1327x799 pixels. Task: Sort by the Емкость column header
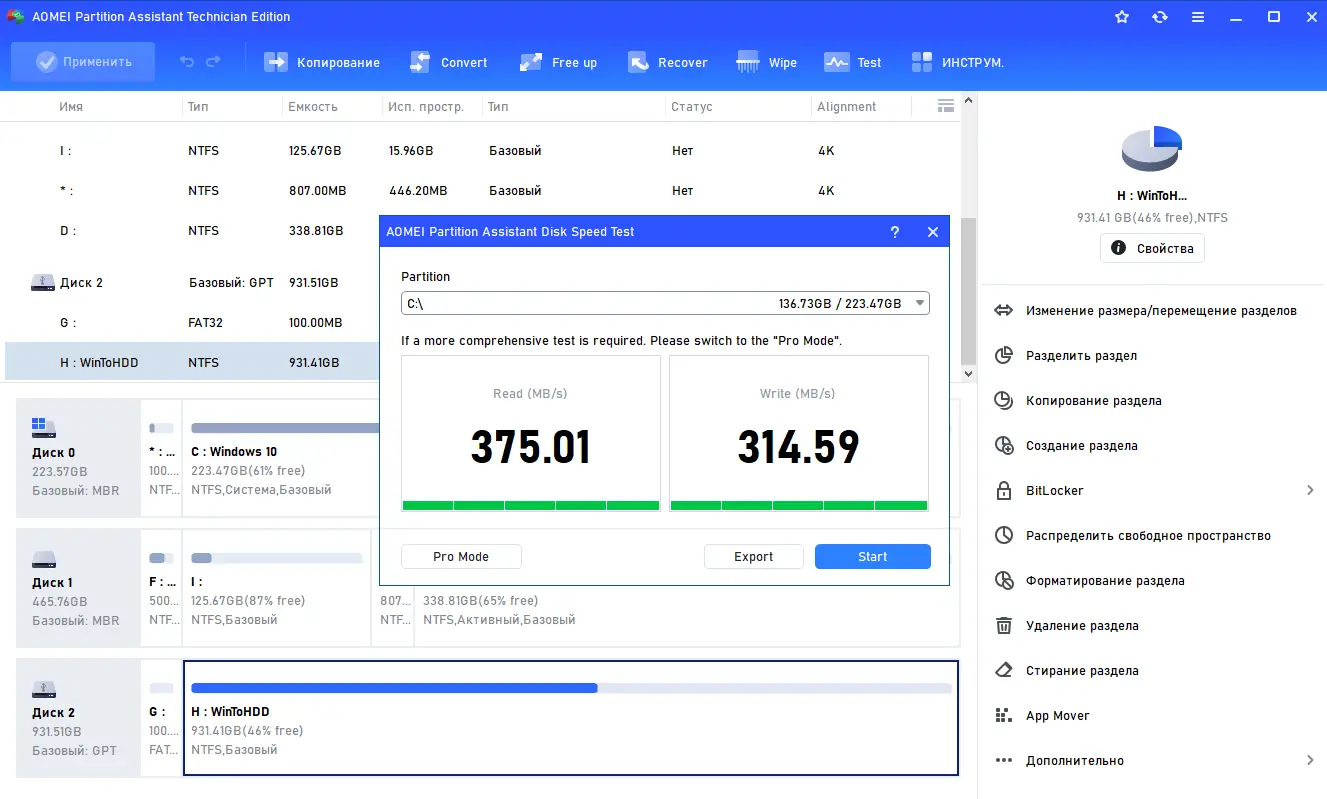pyautogui.click(x=313, y=107)
